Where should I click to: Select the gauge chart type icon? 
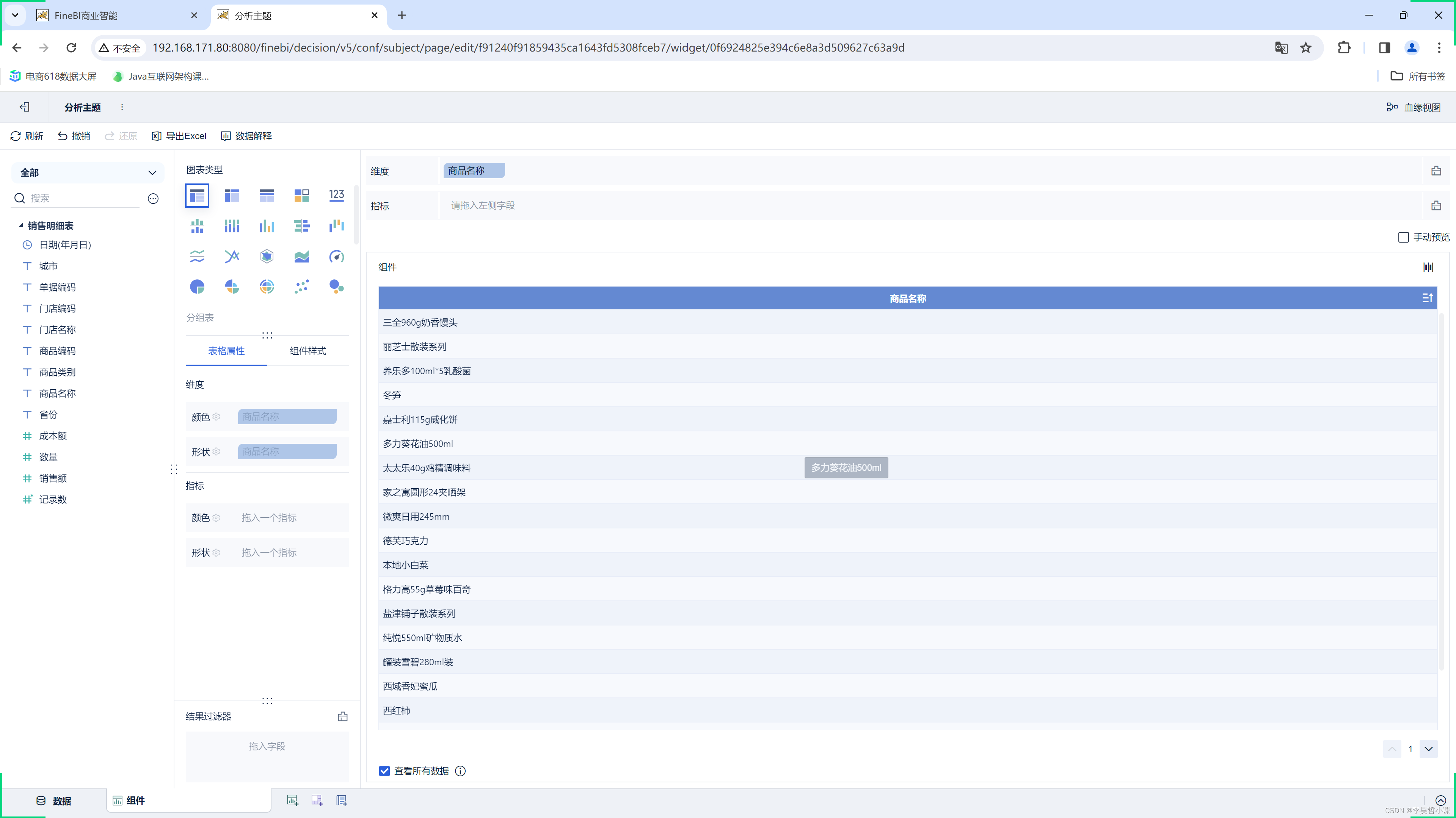pyautogui.click(x=336, y=257)
